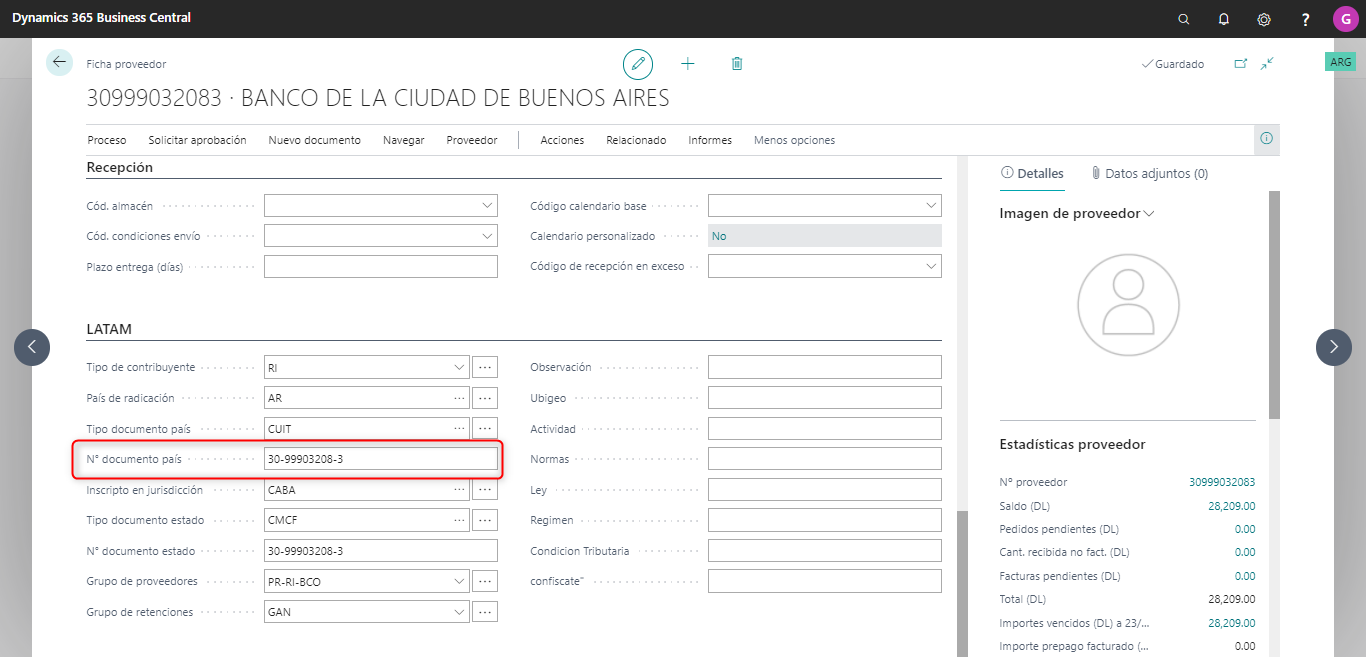Click the plus icon to create new
Viewport: 1366px width, 657px height.
pyautogui.click(x=688, y=64)
